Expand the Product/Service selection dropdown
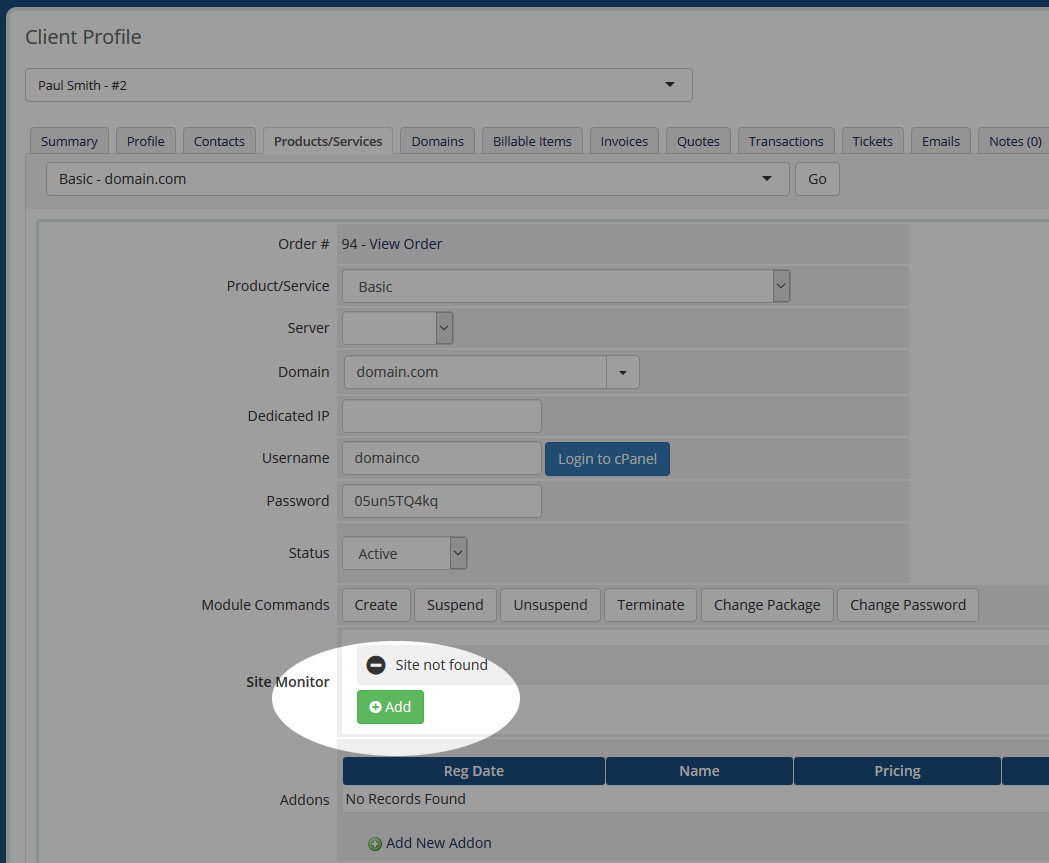 781,285
